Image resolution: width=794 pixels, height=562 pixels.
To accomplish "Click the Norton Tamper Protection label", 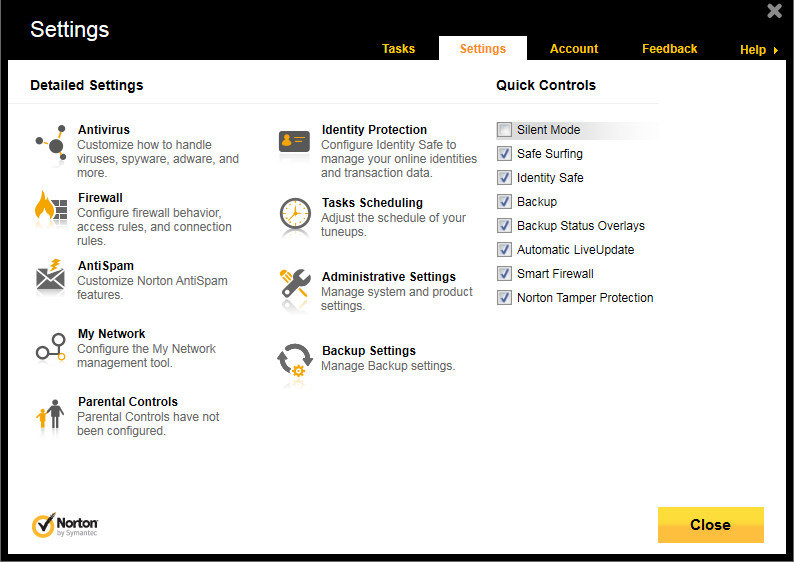I will tap(585, 298).
